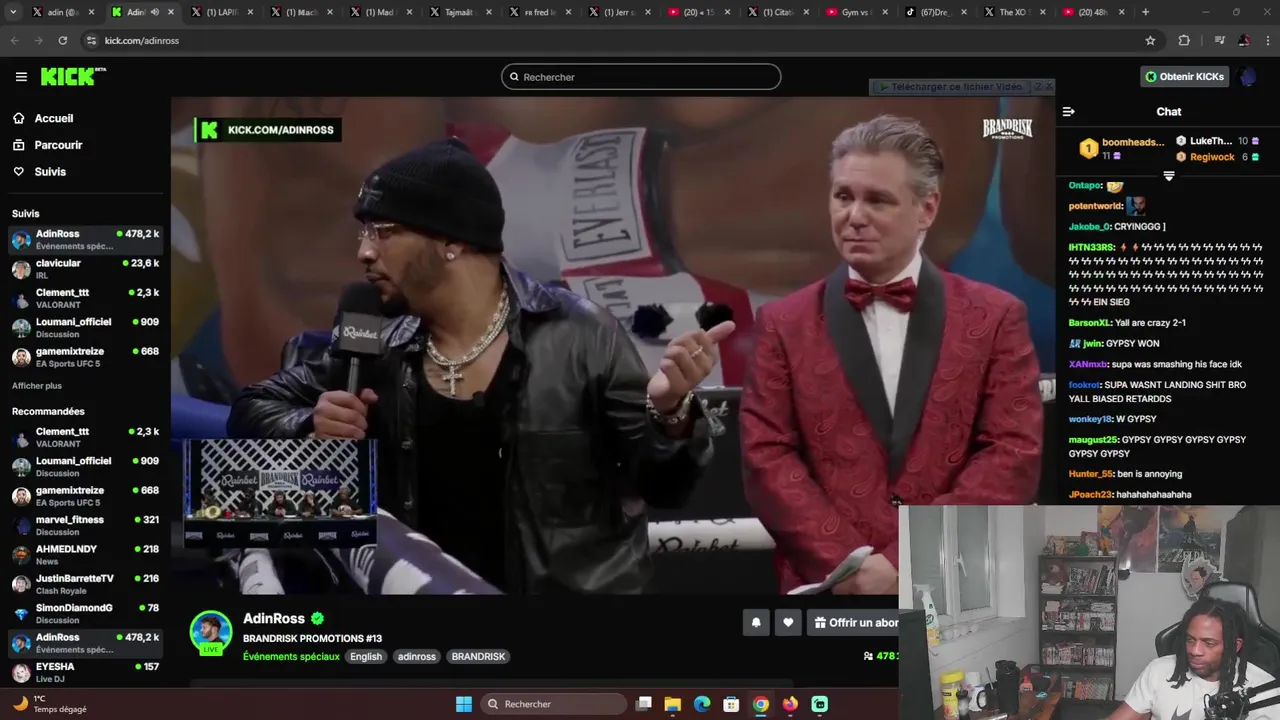
Task: Select clavicular in followed channels
Action: coord(85,269)
